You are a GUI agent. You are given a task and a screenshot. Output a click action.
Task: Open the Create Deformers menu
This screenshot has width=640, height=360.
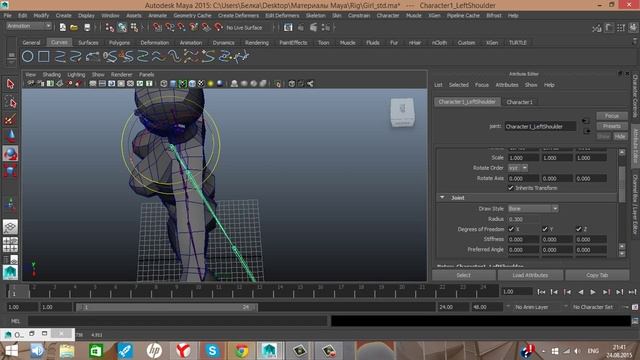point(238,16)
